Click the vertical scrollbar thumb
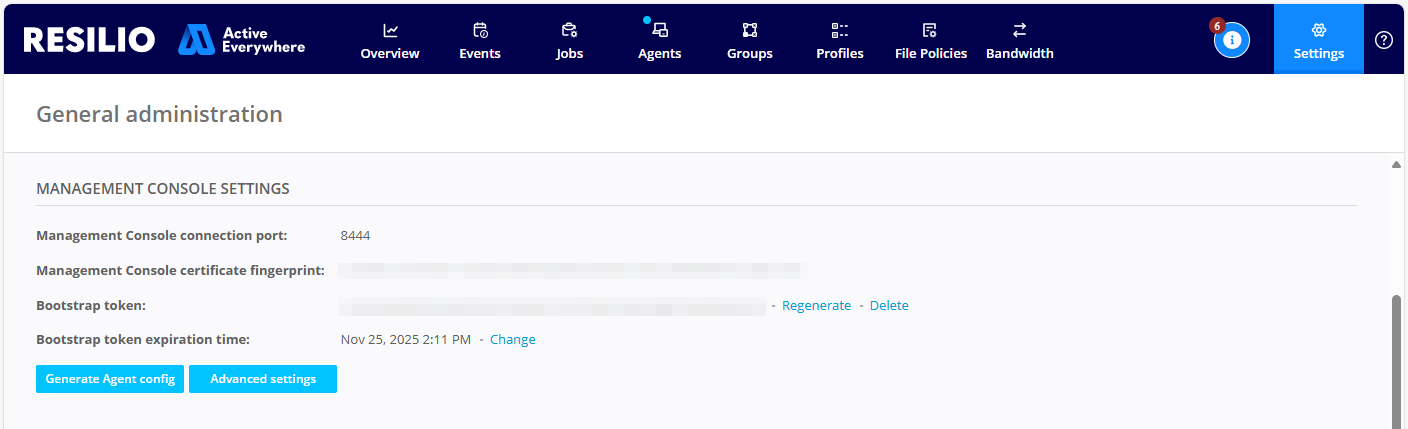 pos(1396,360)
